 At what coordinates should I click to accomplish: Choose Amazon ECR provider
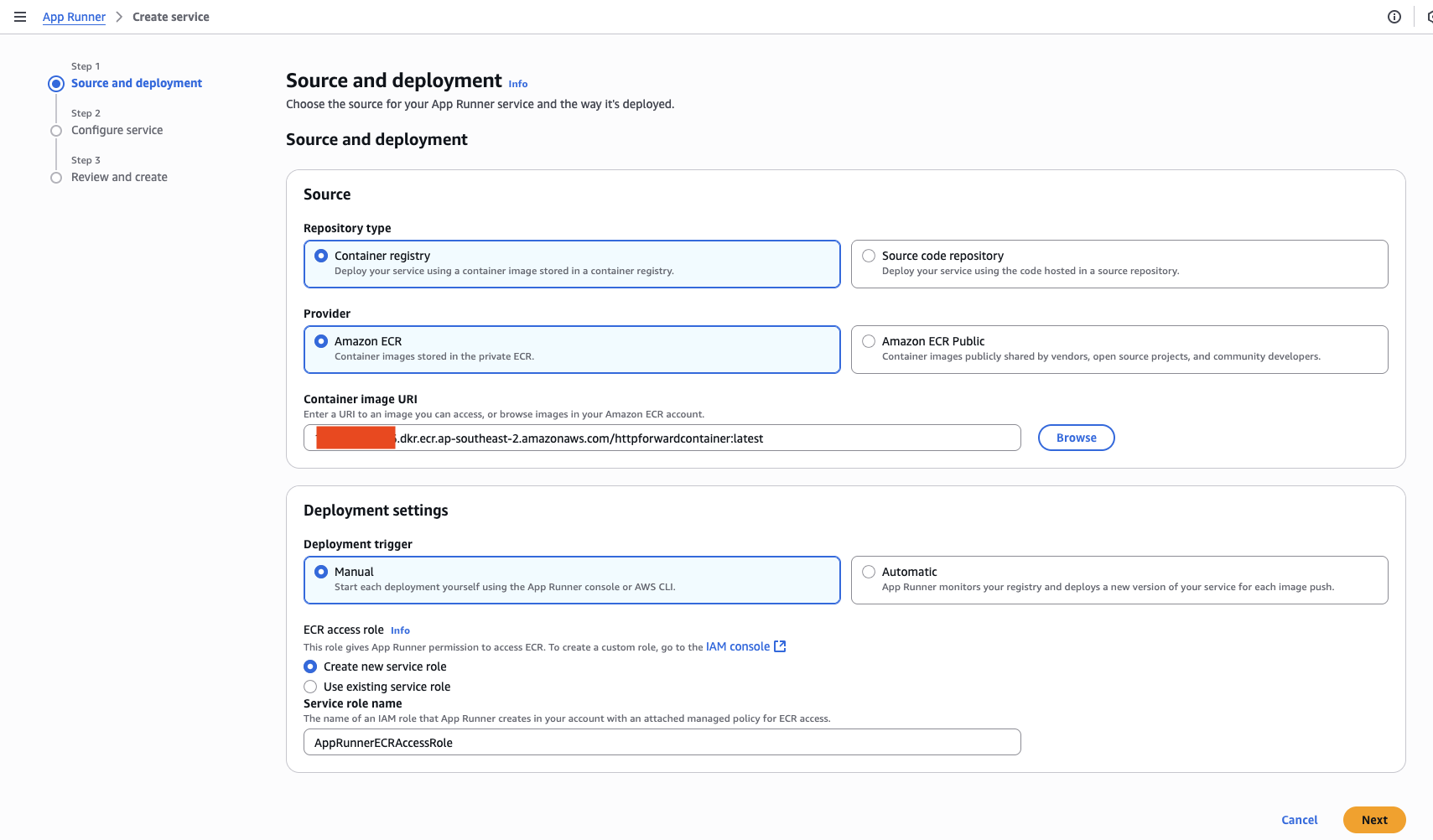[x=572, y=350]
